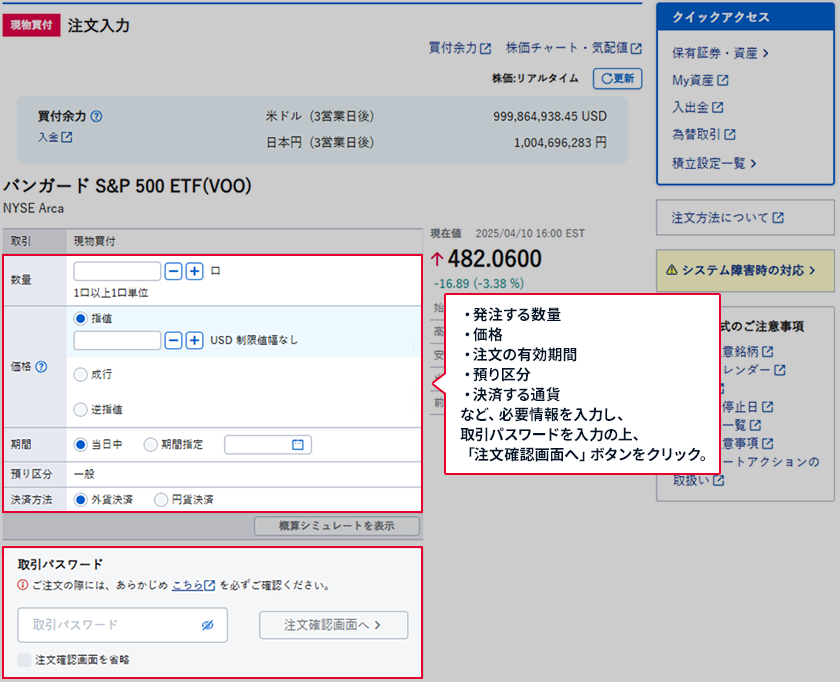840x682 pixels.
Task: Toggle password visibility eye icon
Action: coord(207,625)
